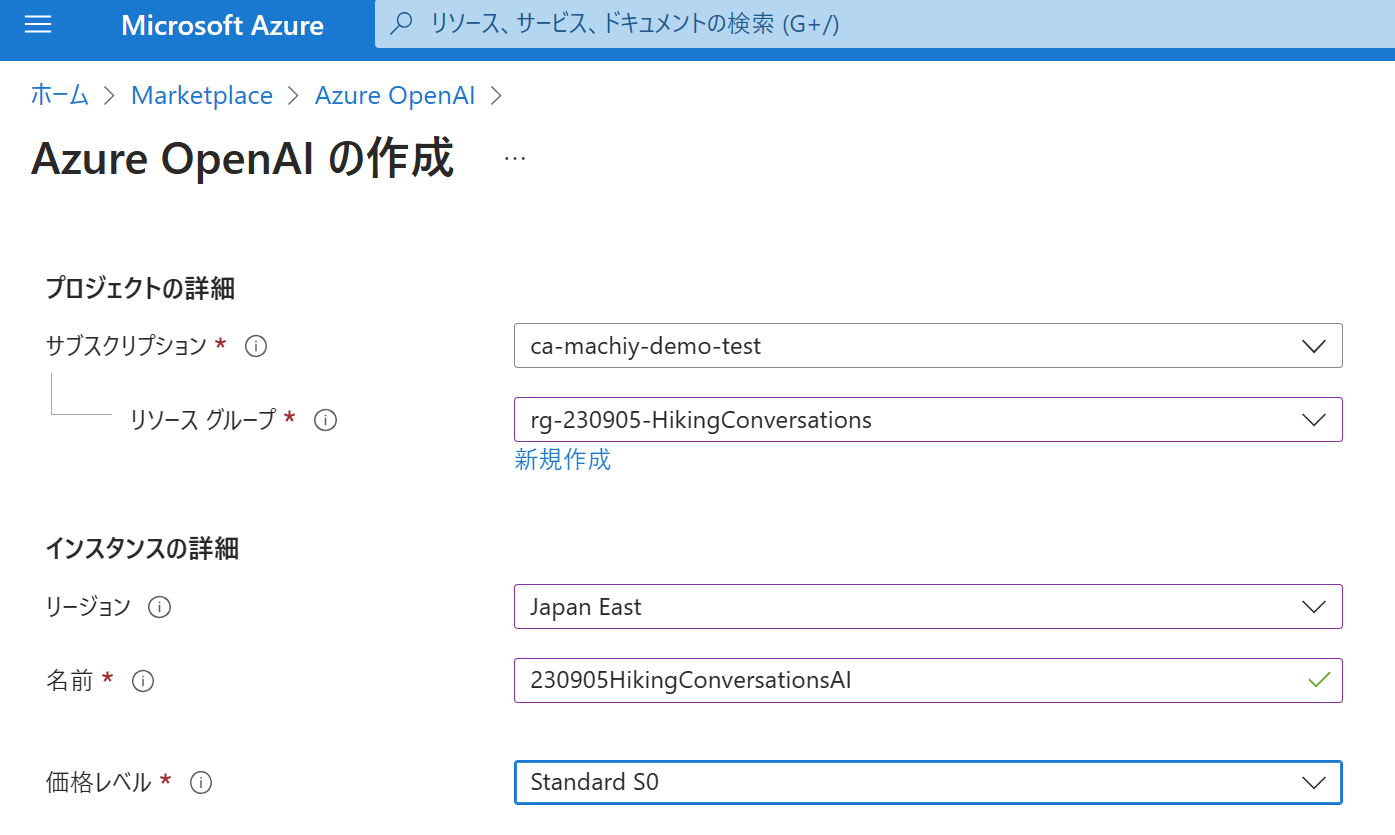Click the サブスクリプション label text
The image size is (1395, 835).
point(126,346)
